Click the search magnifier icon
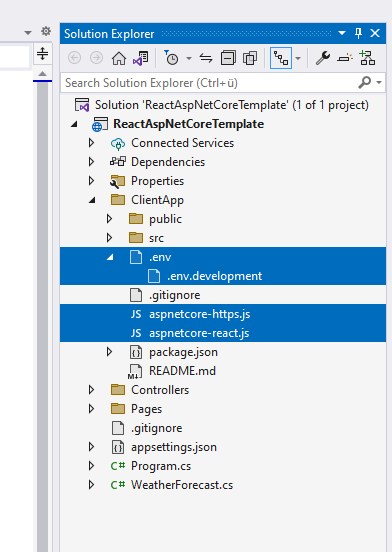 (x=365, y=83)
